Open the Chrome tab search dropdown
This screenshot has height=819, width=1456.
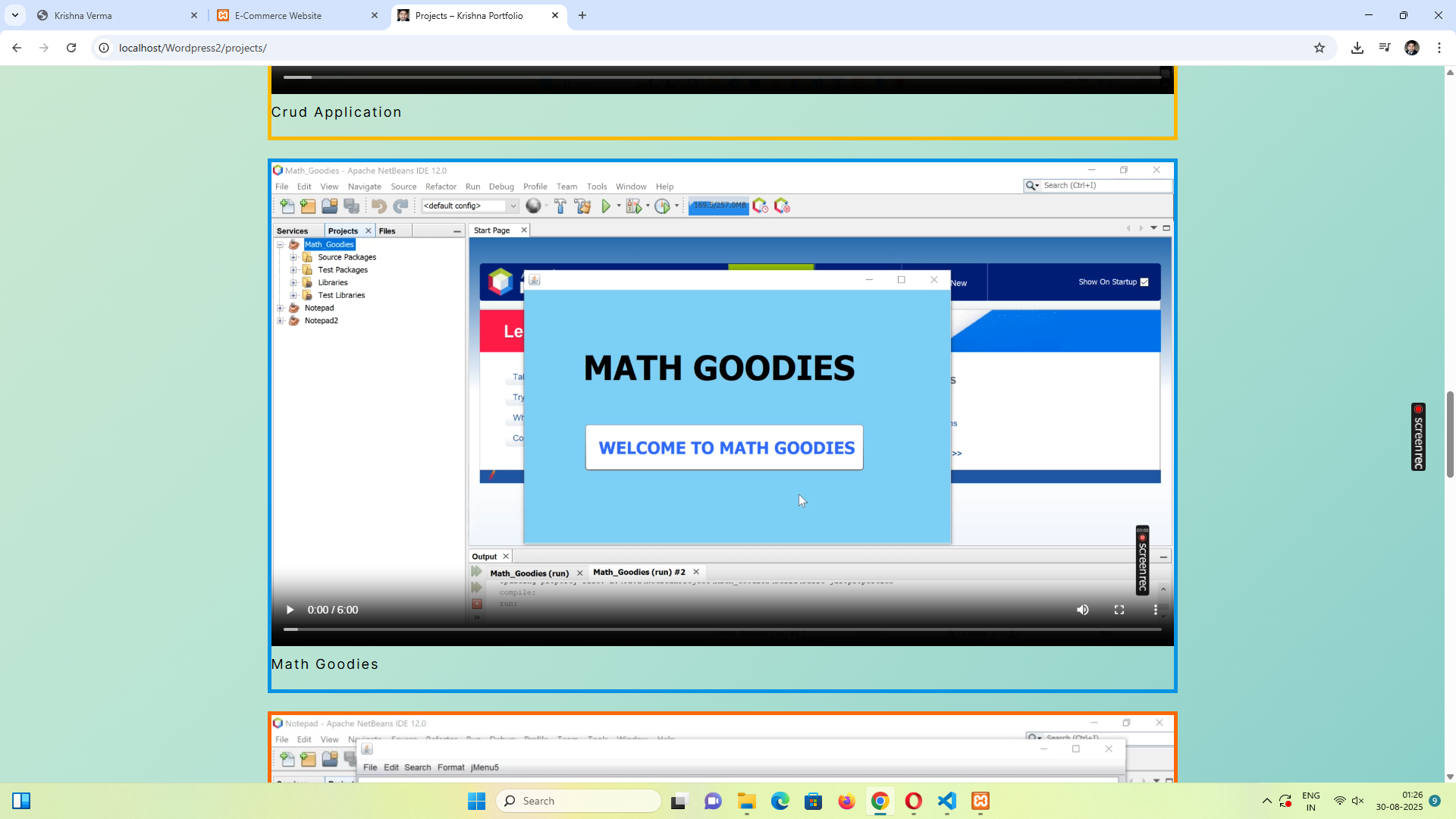coord(15,15)
